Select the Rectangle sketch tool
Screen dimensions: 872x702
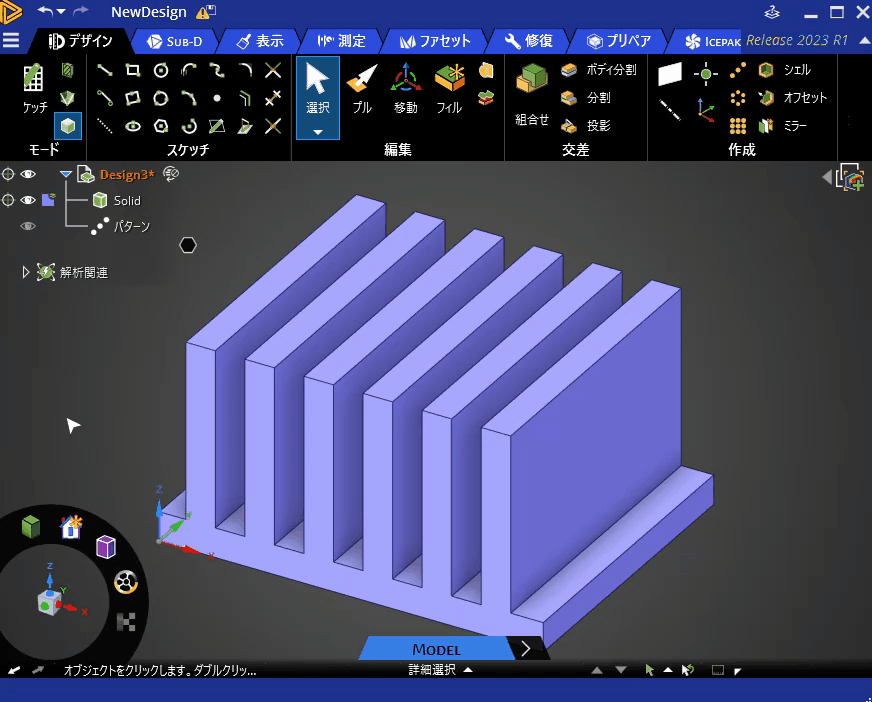click(133, 70)
